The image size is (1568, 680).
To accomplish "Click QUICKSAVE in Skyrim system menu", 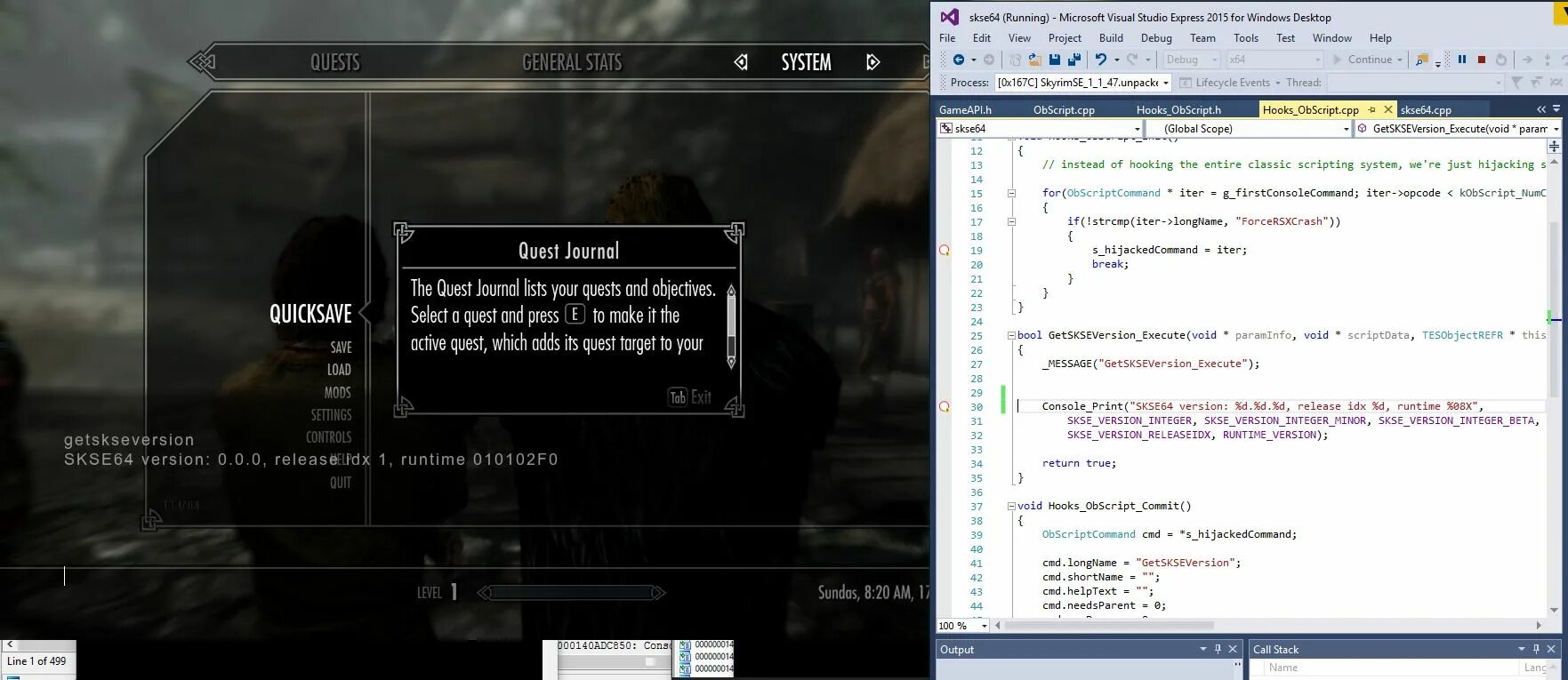I will click(311, 314).
